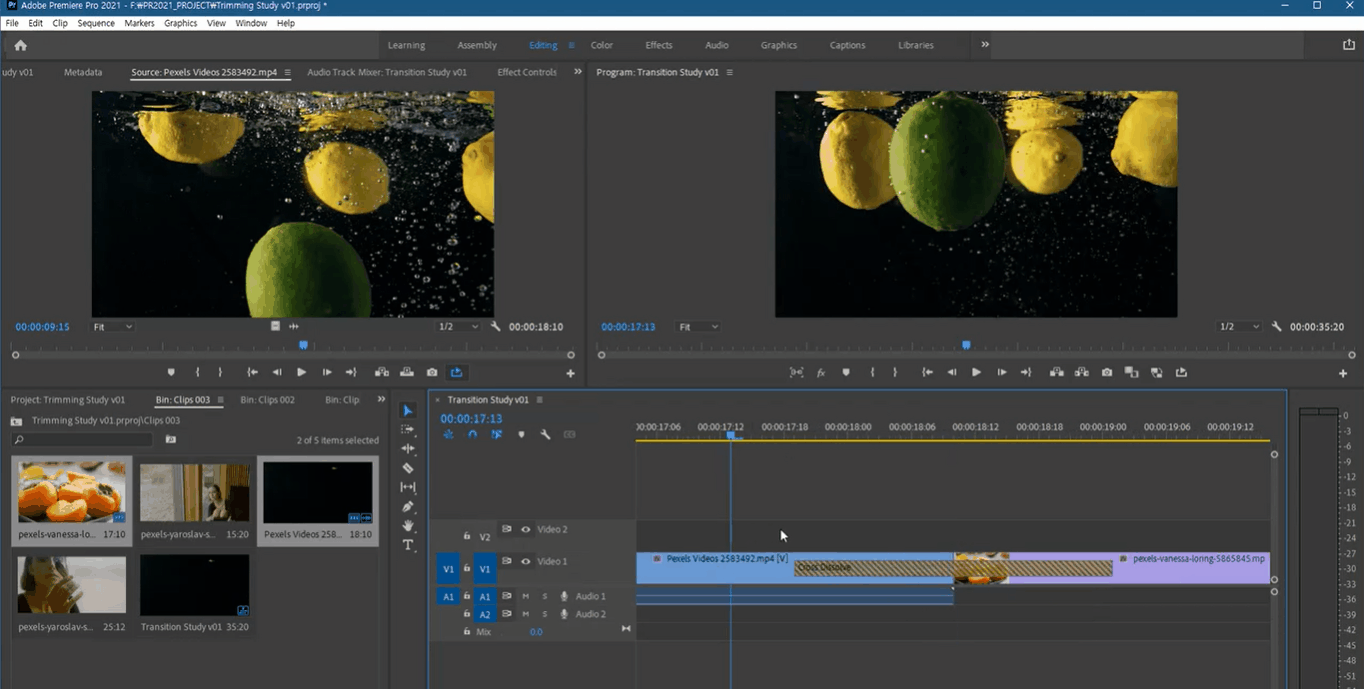Image resolution: width=1364 pixels, height=689 pixels.
Task: Pick the Hand tool
Action: [x=408, y=526]
